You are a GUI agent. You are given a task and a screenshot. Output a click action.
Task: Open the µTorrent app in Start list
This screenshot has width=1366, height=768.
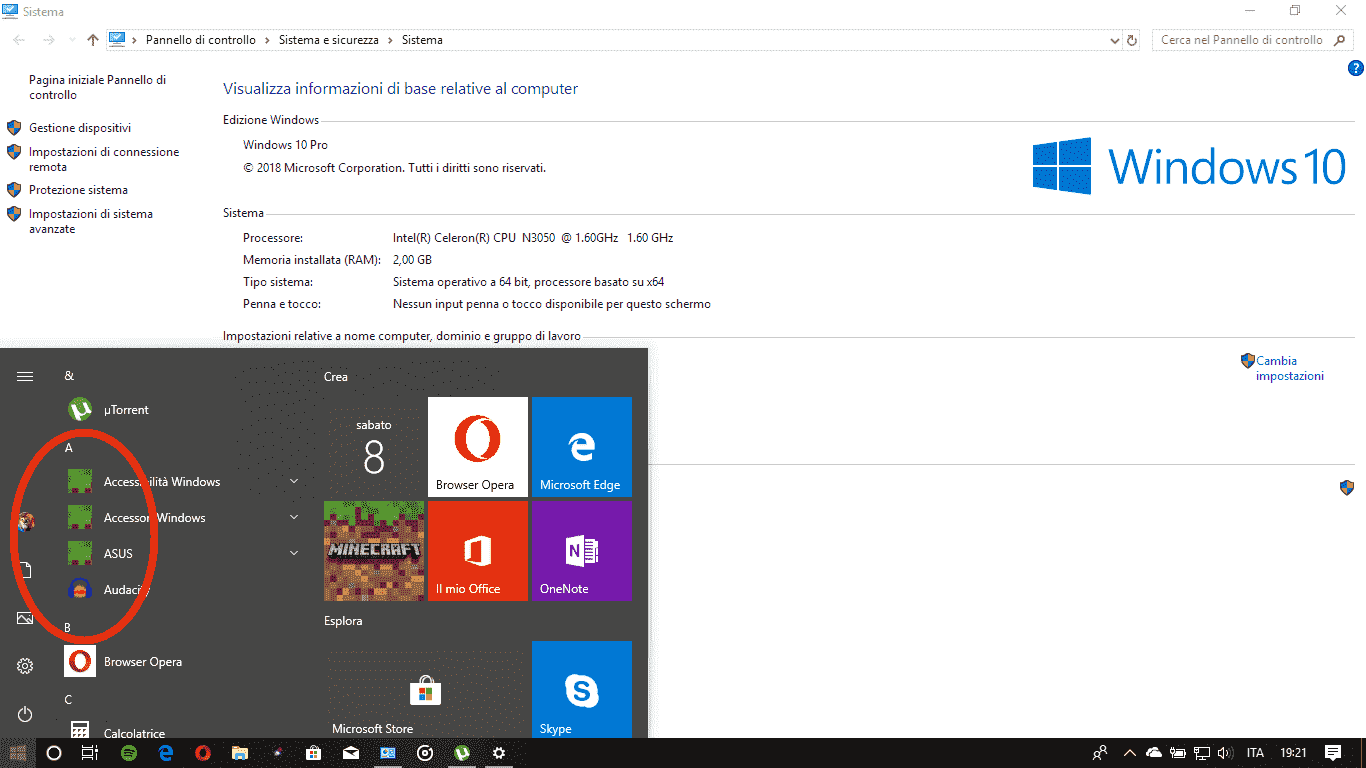click(125, 410)
